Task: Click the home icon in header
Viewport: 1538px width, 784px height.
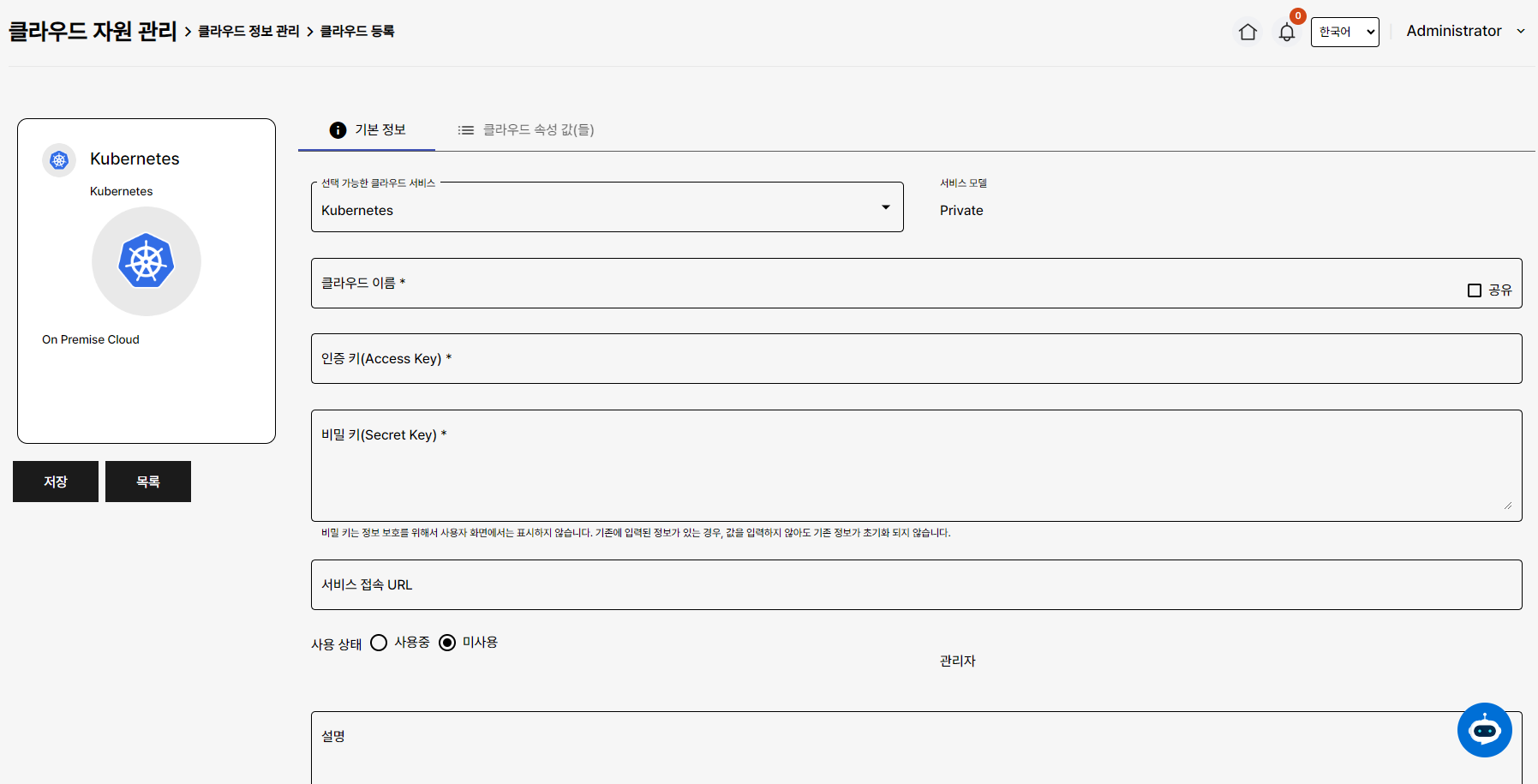Action: click(1248, 32)
